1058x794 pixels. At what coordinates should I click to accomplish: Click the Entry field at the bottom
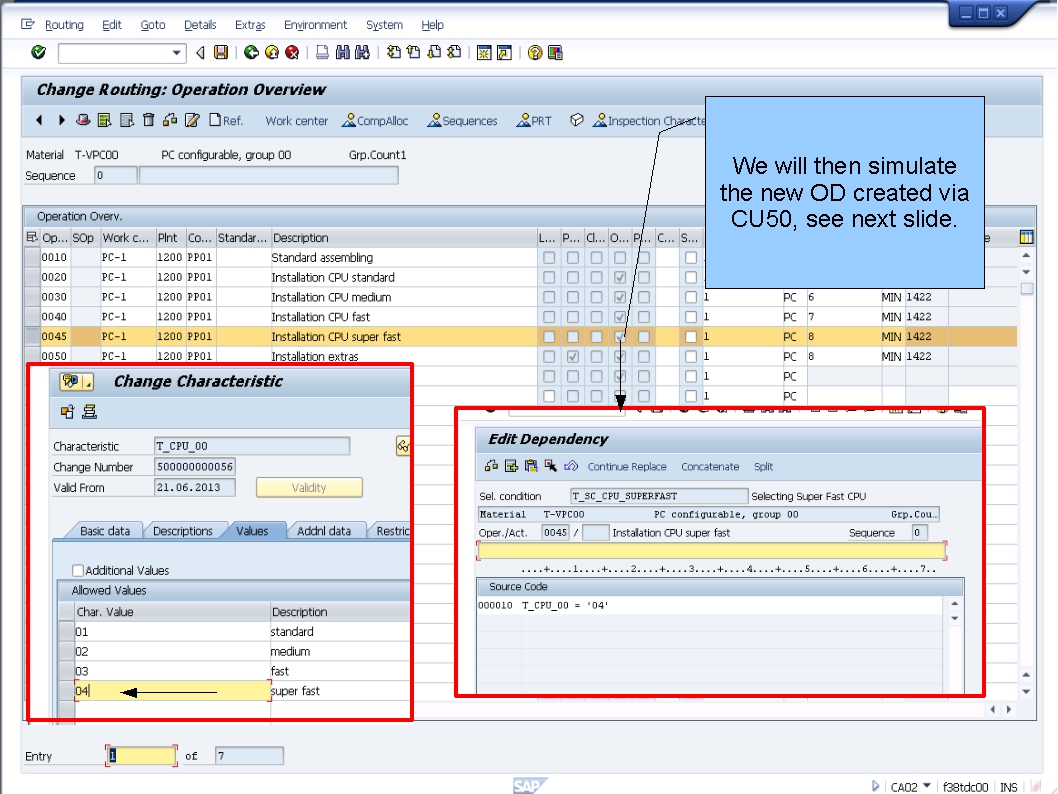(x=140, y=755)
